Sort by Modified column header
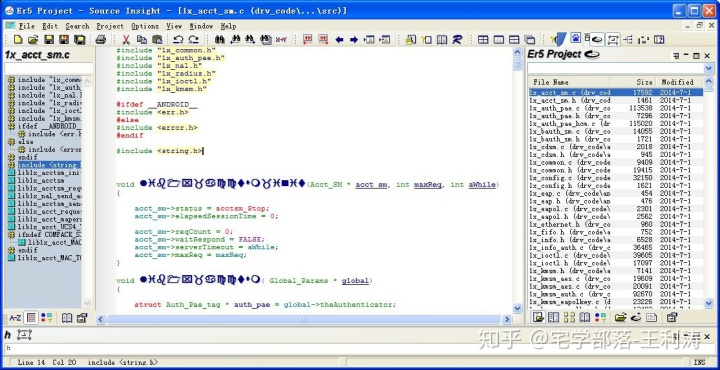 (680, 82)
